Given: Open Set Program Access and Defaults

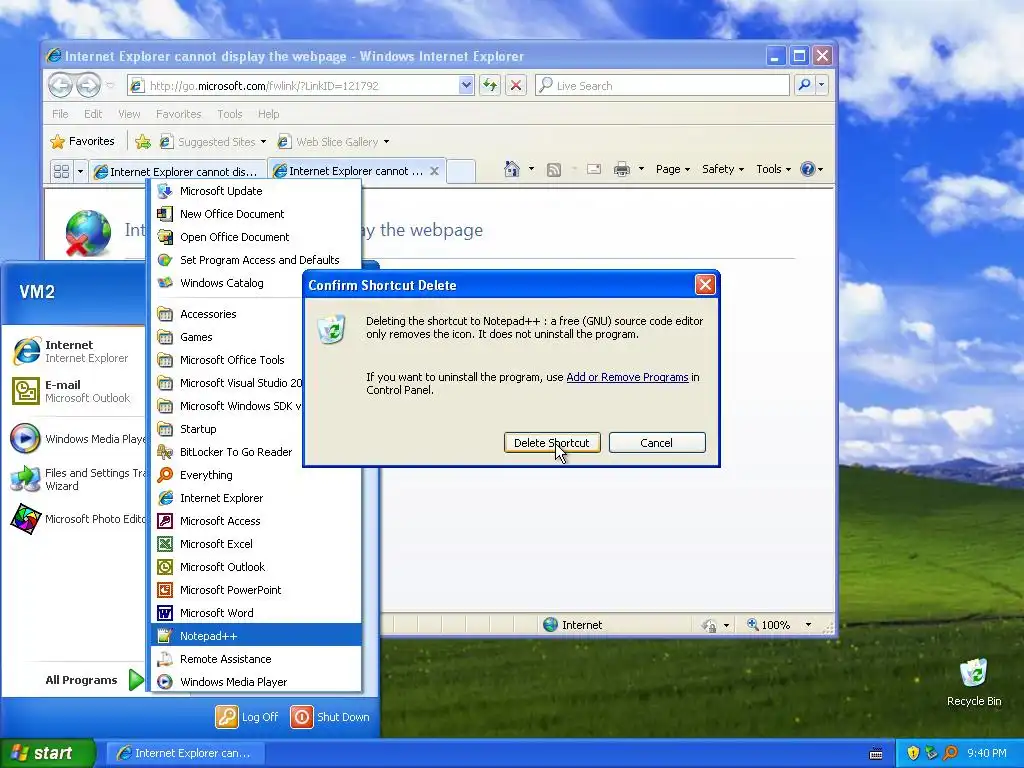Looking at the screenshot, I should point(256,260).
